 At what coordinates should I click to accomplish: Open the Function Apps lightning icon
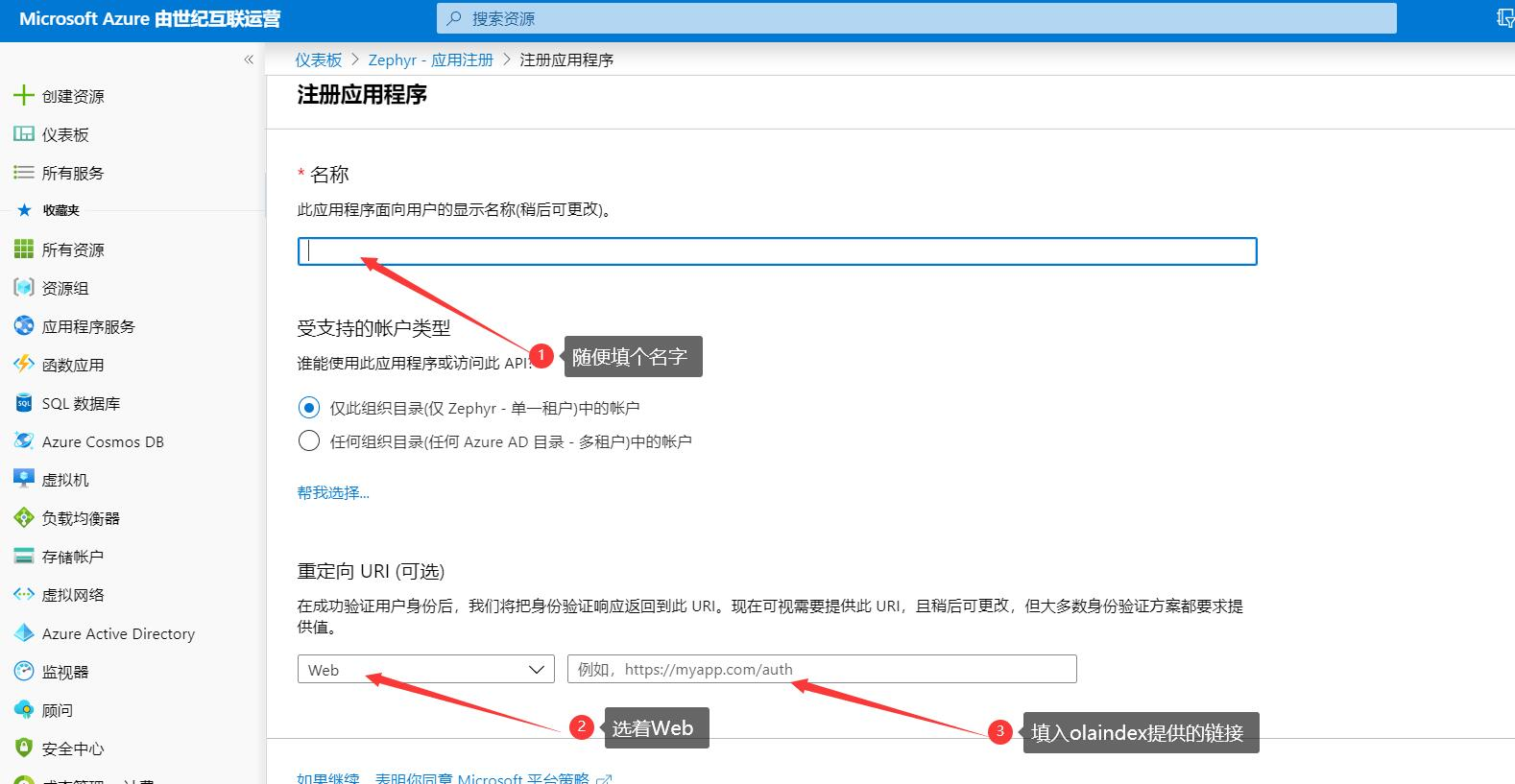23,365
